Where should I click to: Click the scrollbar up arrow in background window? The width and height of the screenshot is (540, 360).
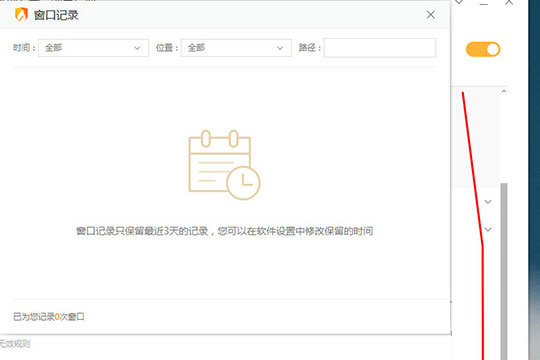click(x=504, y=91)
